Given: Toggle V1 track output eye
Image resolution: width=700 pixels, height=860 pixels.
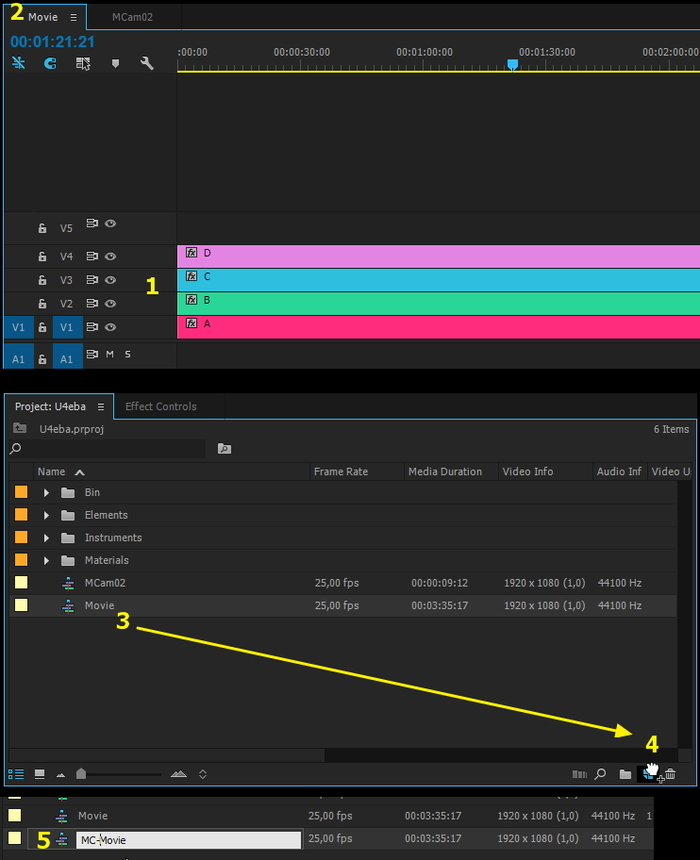Looking at the screenshot, I should (110, 327).
